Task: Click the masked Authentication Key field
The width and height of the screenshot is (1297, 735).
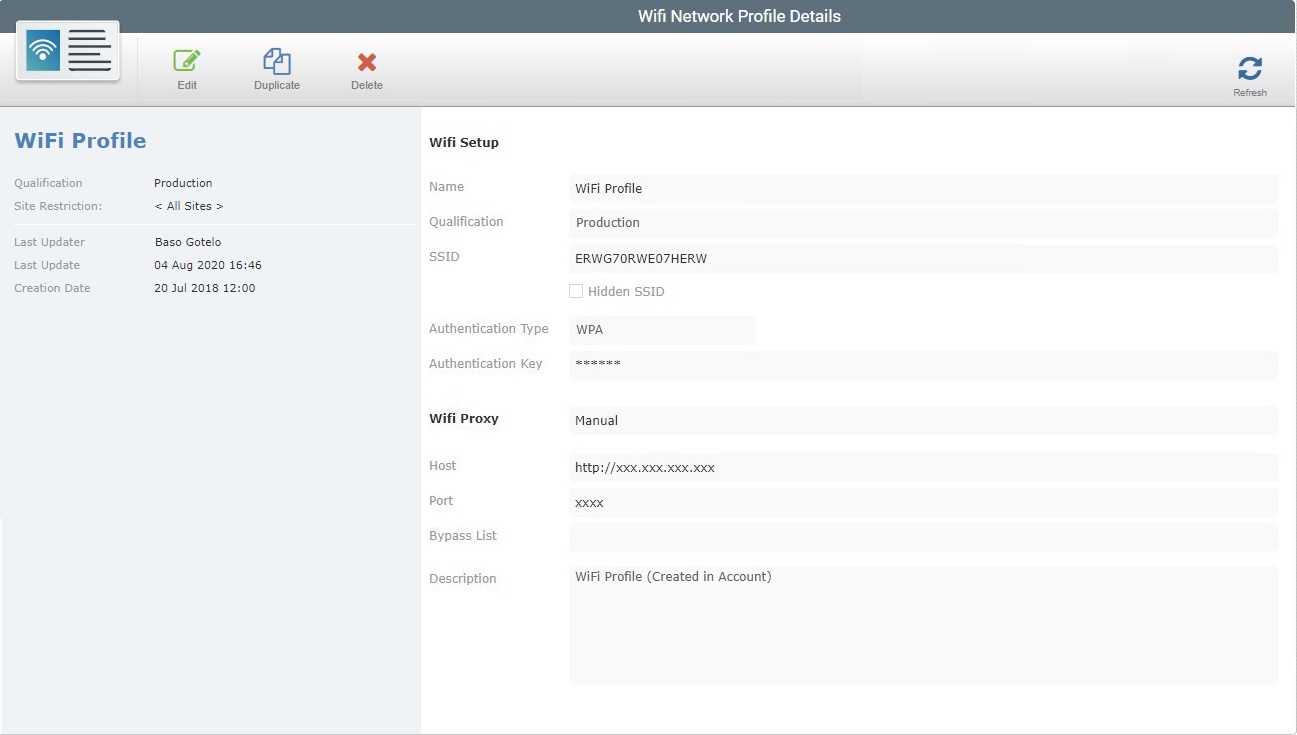Action: 923,365
